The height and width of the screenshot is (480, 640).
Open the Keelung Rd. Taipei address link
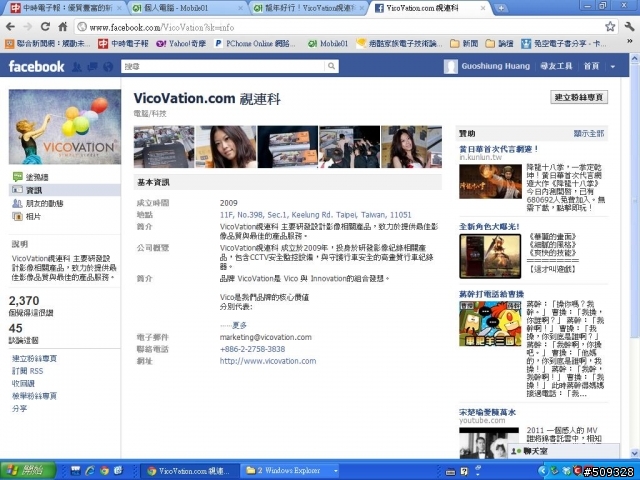click(316, 215)
